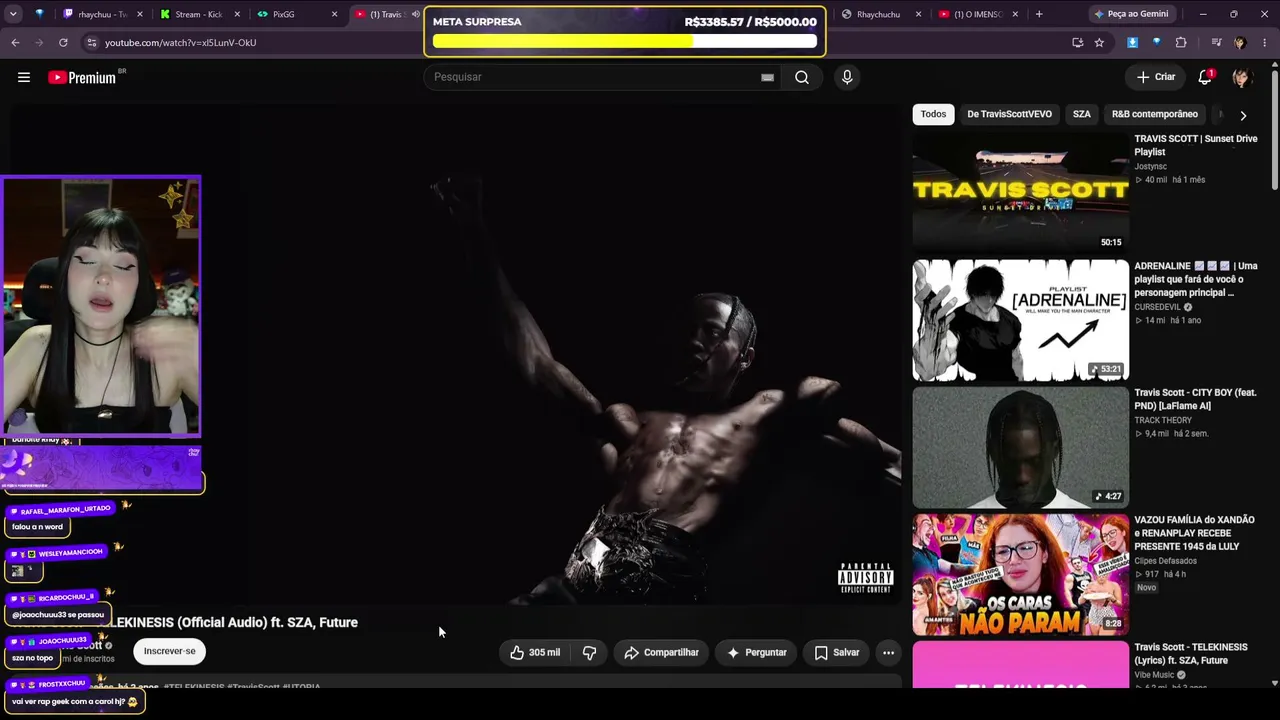Mute the Travis Scott tab audio icon
This screenshot has width=1280, height=720.
pyautogui.click(x=415, y=14)
